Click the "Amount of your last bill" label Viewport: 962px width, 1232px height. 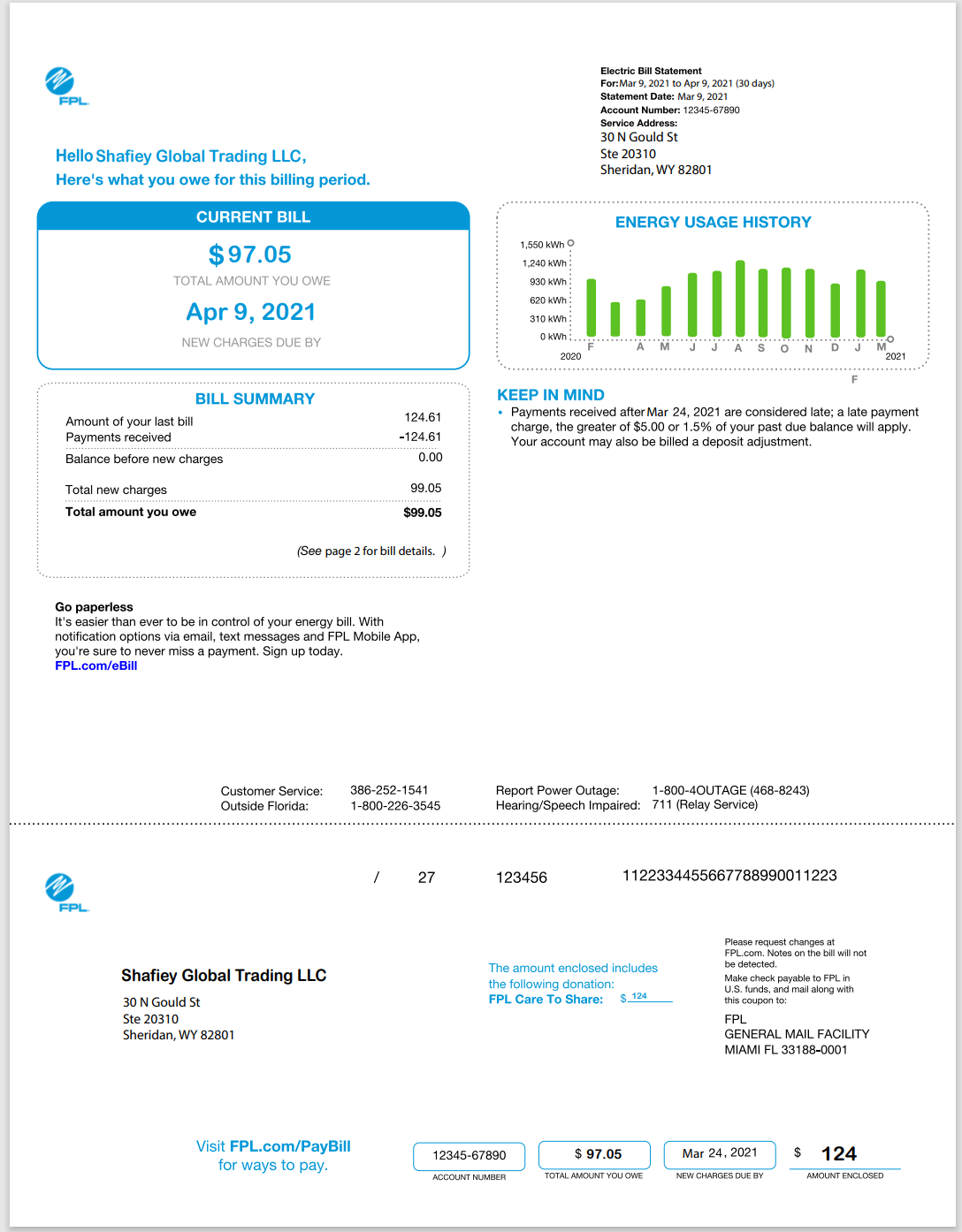pos(129,422)
